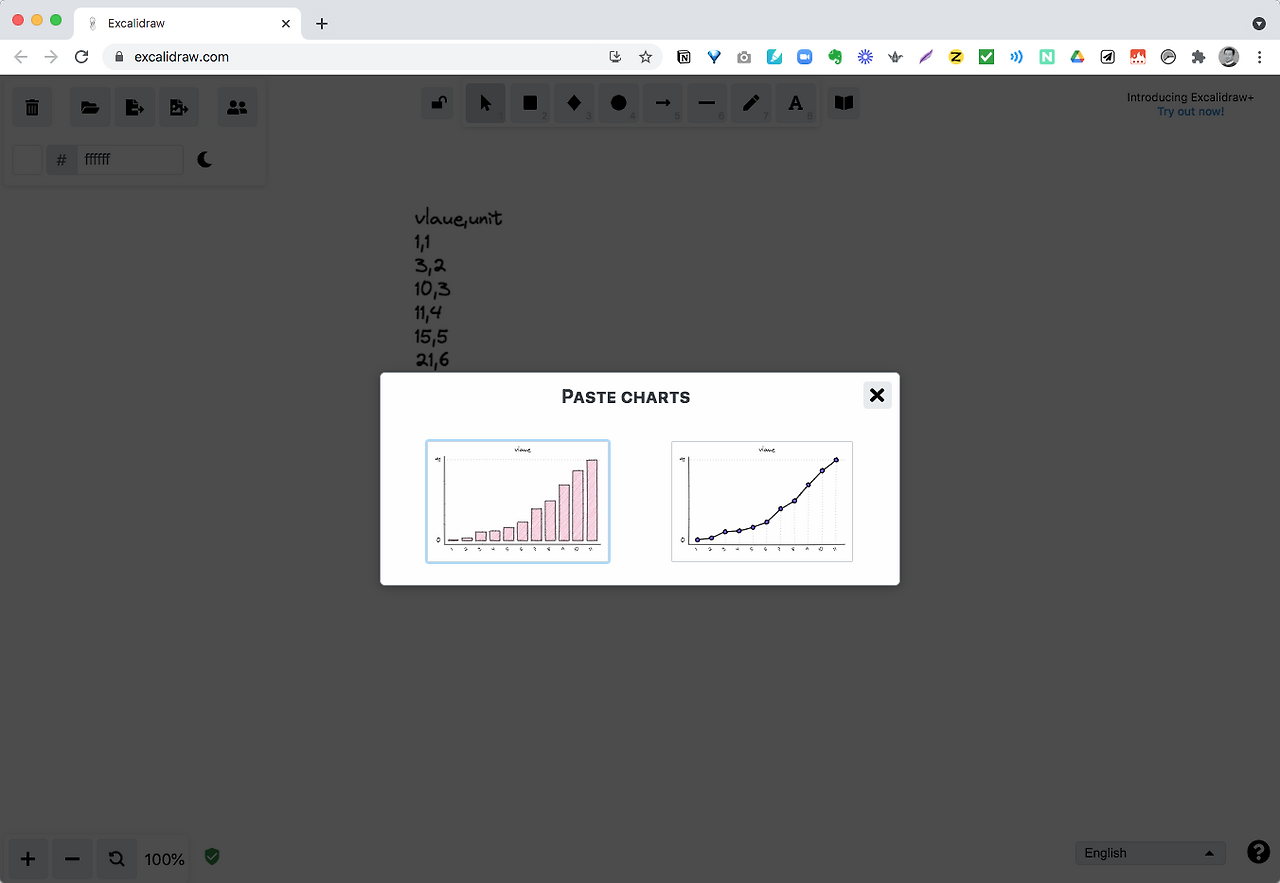Open the Extensions puzzle menu
This screenshot has width=1280, height=883.
[x=1198, y=57]
